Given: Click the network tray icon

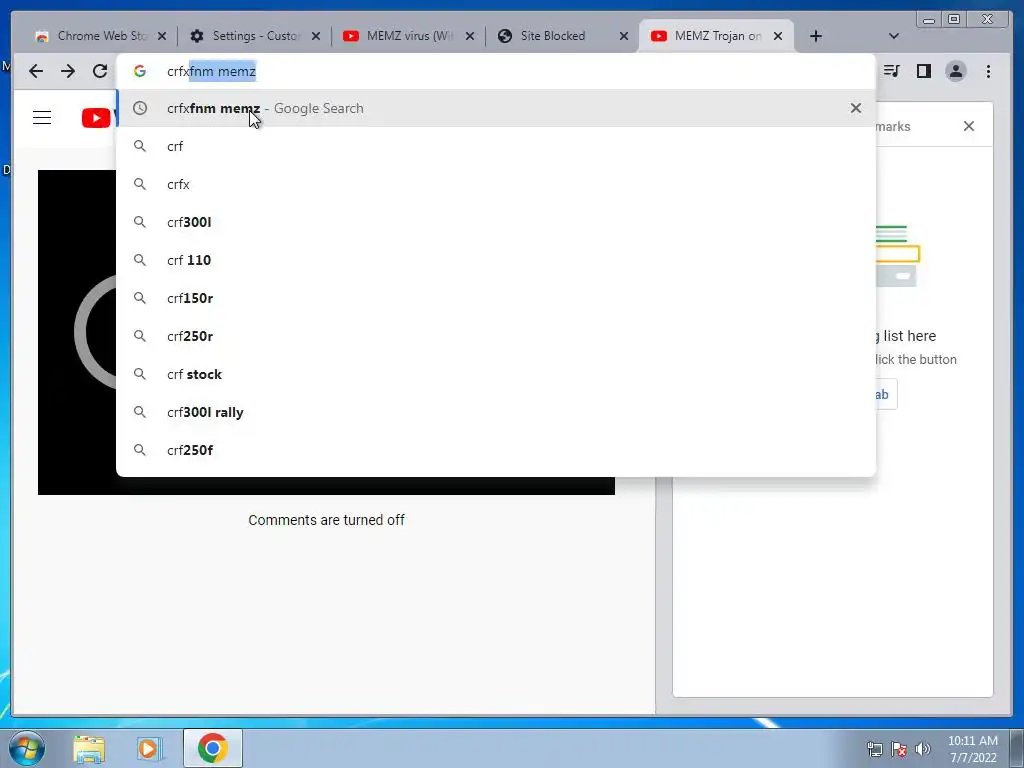Looking at the screenshot, I should 874,749.
